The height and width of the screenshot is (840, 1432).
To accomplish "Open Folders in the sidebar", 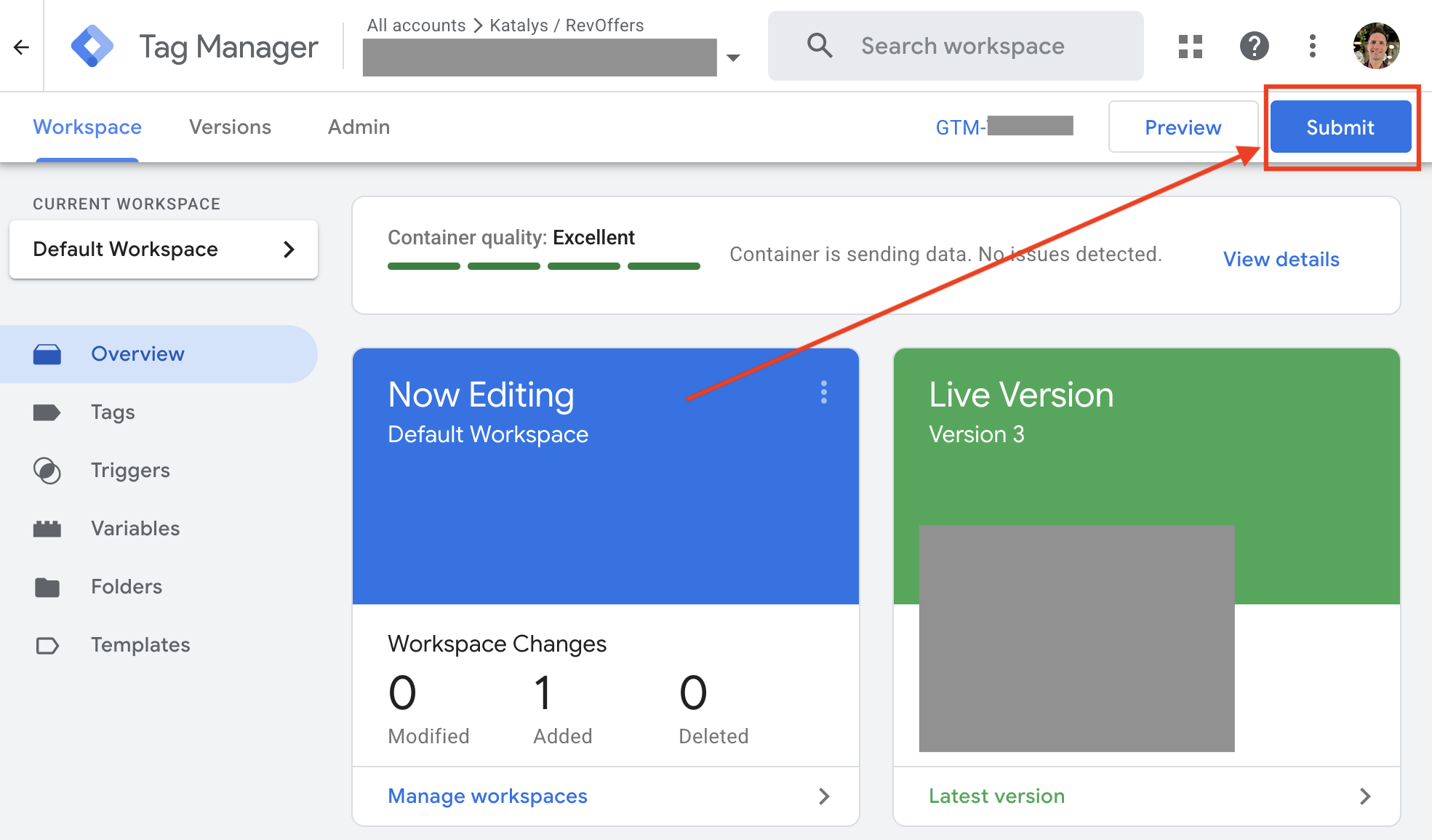I will [127, 587].
